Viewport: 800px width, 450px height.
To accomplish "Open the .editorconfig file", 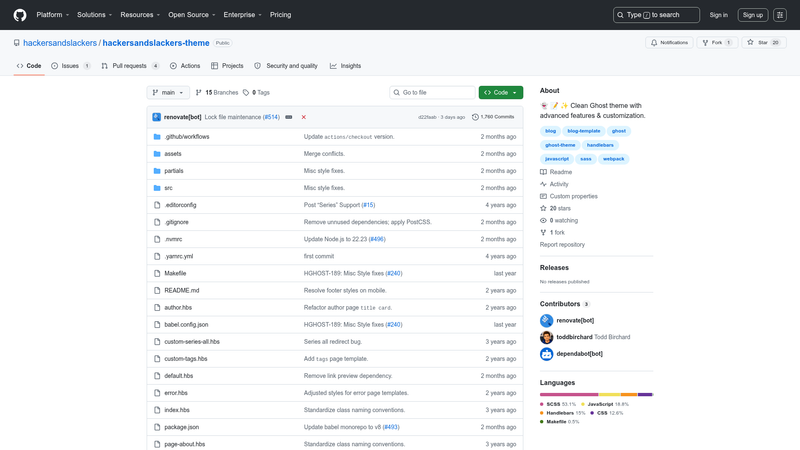I will (180, 205).
